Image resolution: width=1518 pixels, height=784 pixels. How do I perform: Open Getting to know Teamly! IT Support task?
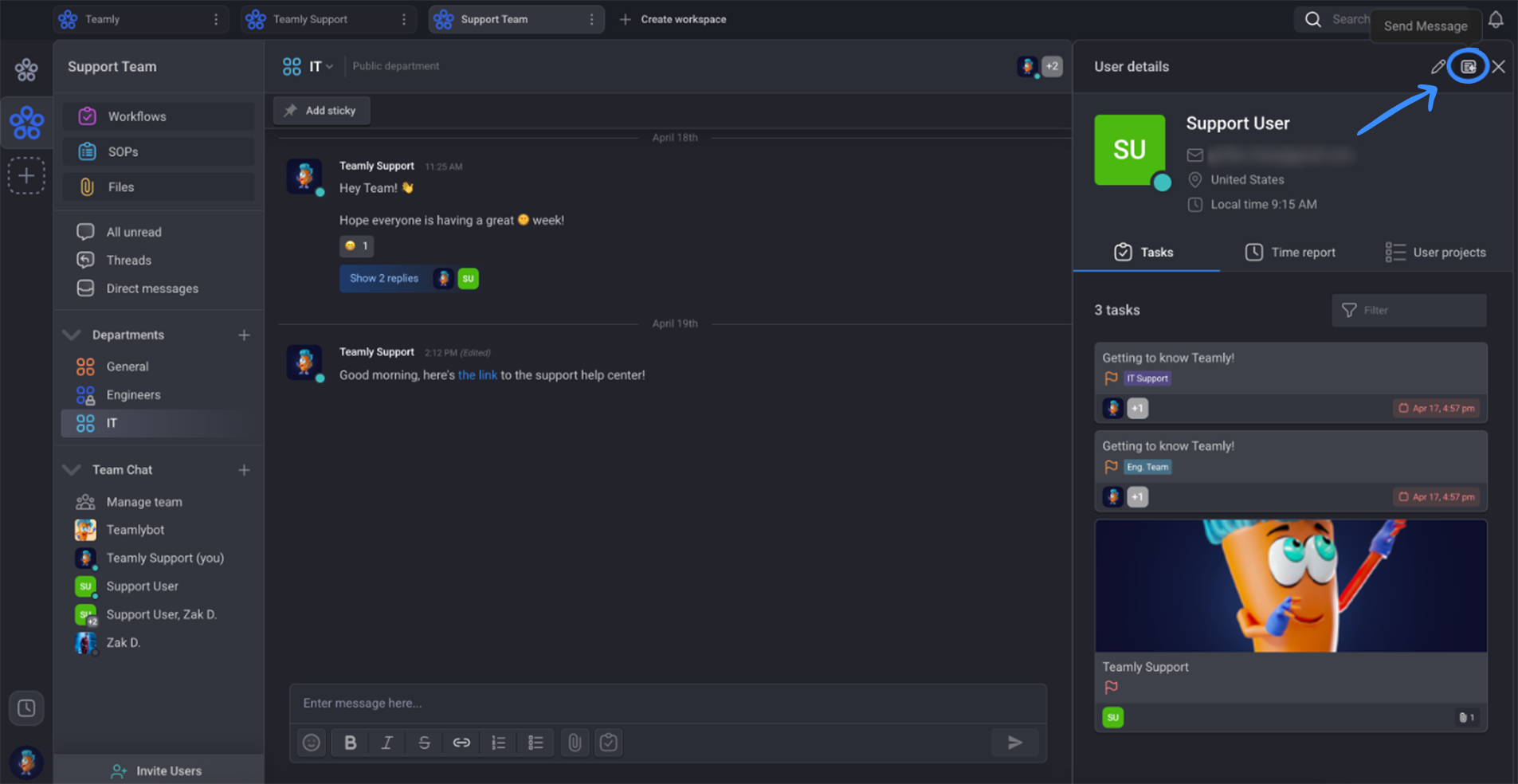click(x=1291, y=382)
